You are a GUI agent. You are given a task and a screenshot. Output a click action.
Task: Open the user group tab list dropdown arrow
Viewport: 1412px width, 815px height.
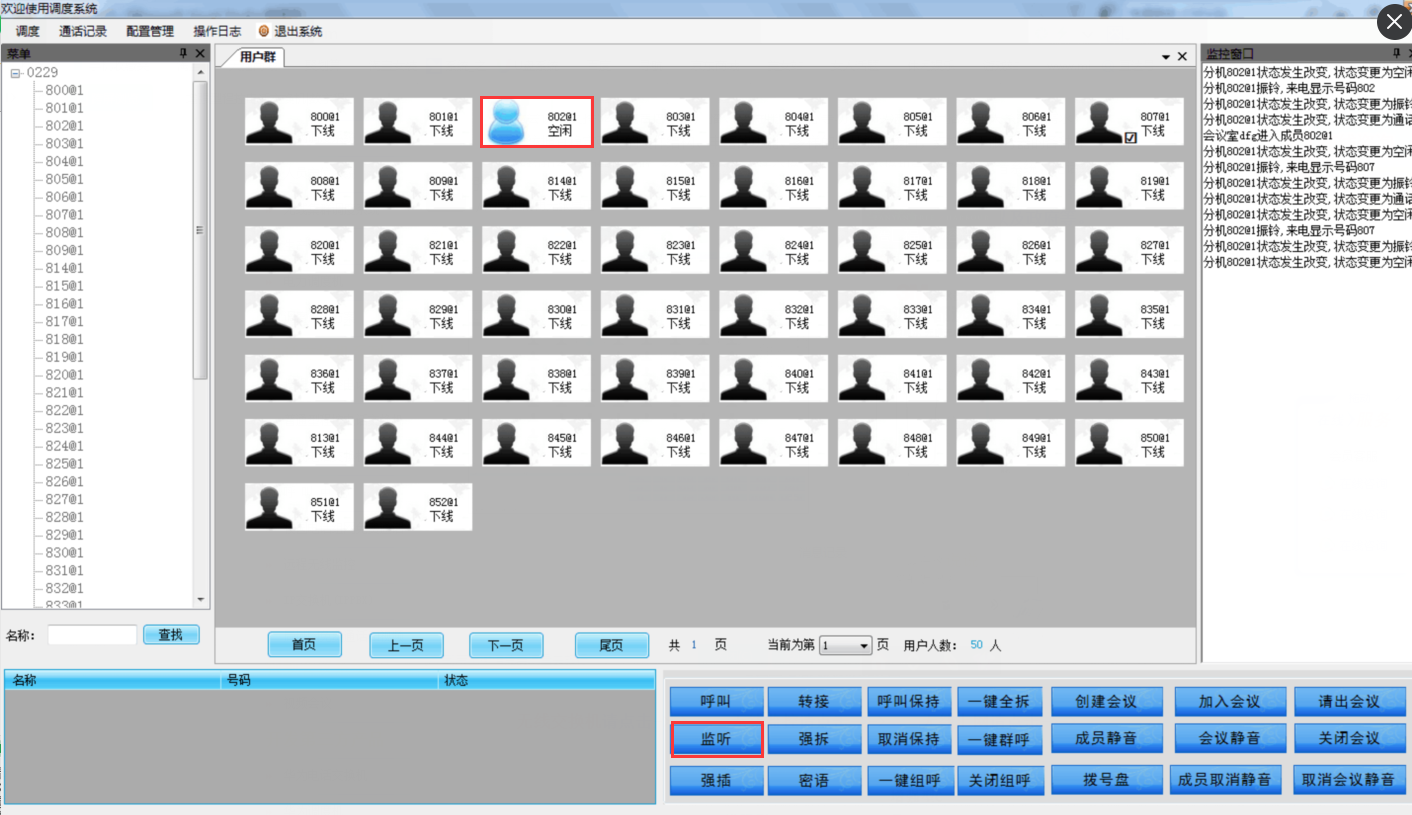pyautogui.click(x=1166, y=57)
